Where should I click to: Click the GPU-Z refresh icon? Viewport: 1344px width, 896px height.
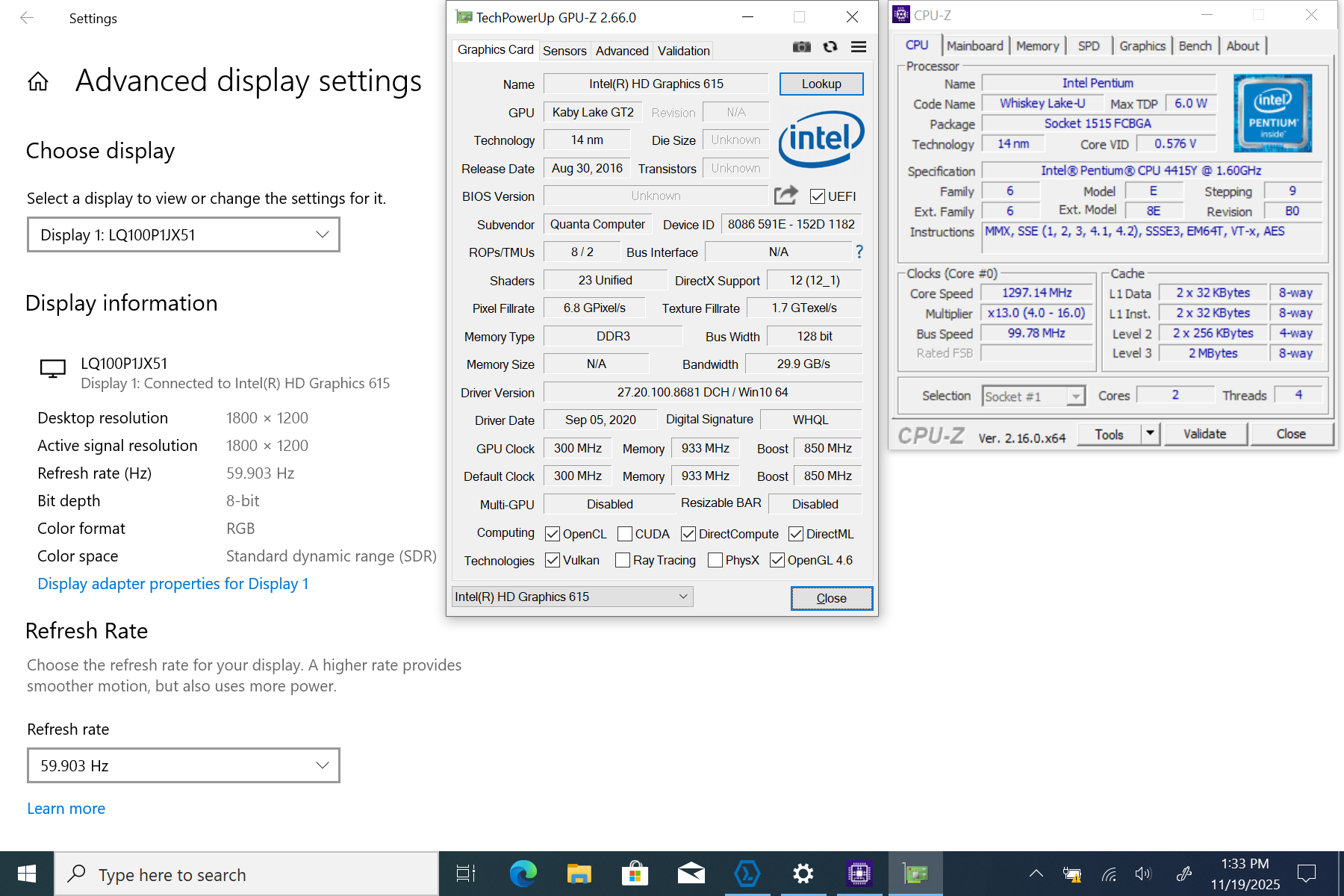click(830, 47)
